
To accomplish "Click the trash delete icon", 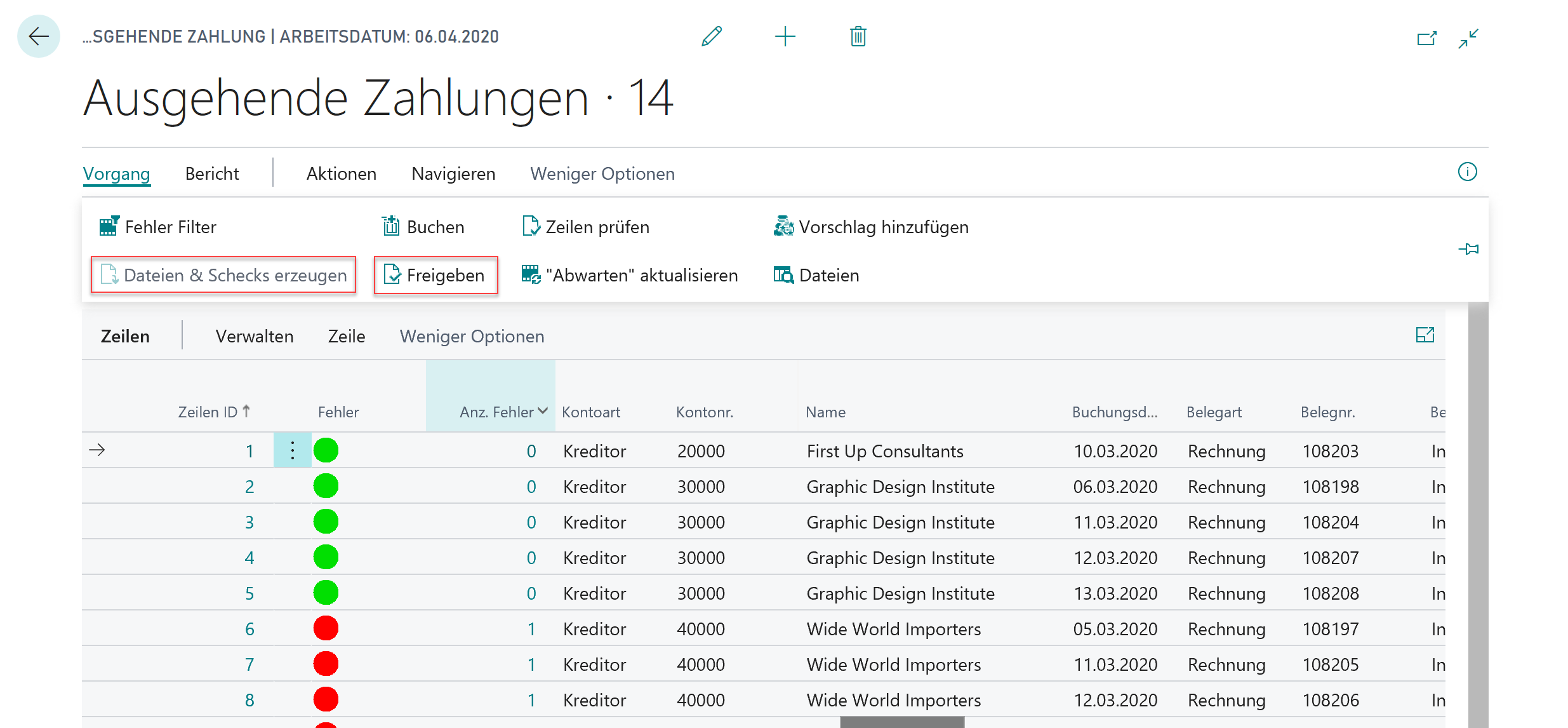I will 858,36.
